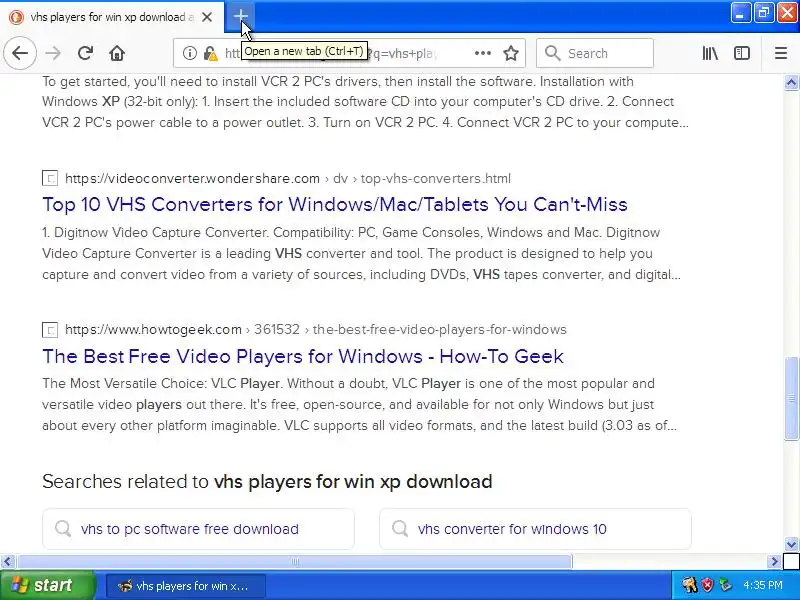
Task: Click magnifier icon in vhs to pc suggestion
Action: pyautogui.click(x=63, y=529)
